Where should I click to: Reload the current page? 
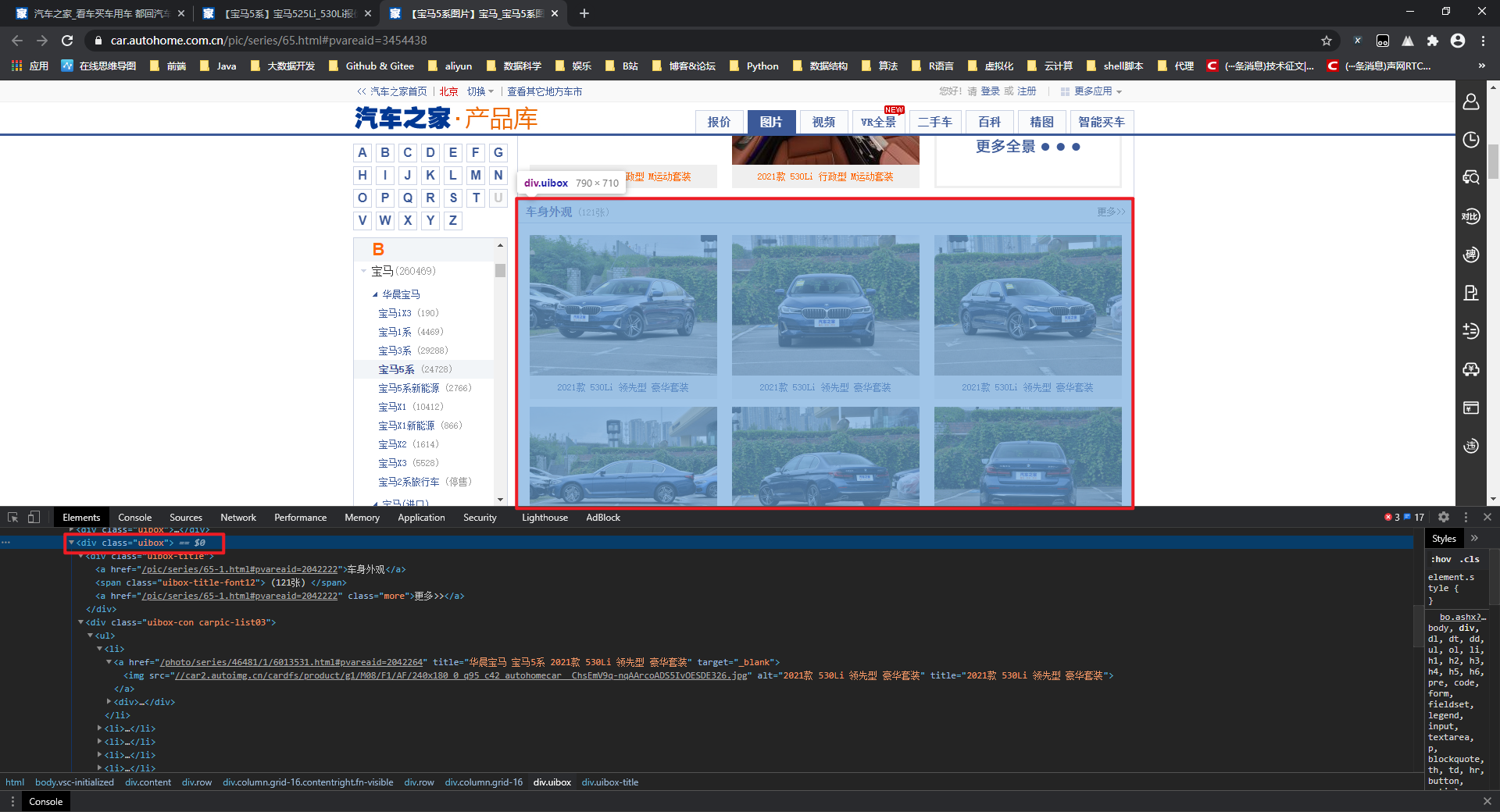coord(67,41)
